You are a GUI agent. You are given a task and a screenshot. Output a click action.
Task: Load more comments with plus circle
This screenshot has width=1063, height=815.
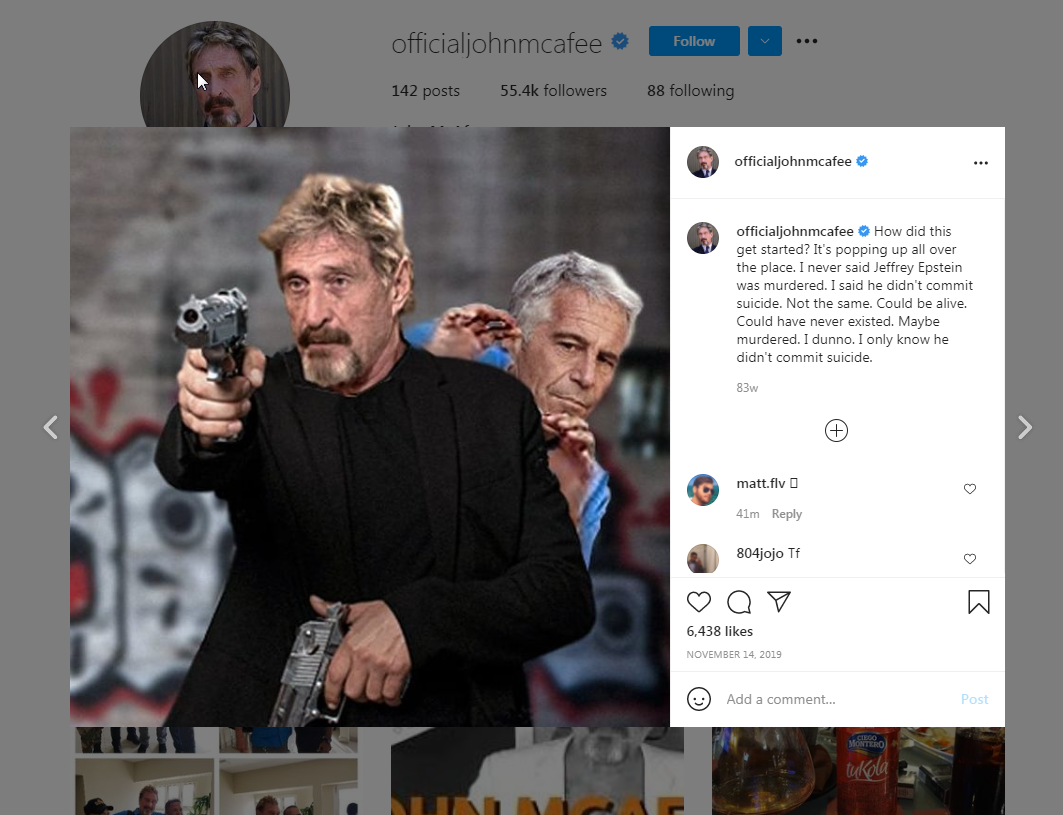pos(836,431)
